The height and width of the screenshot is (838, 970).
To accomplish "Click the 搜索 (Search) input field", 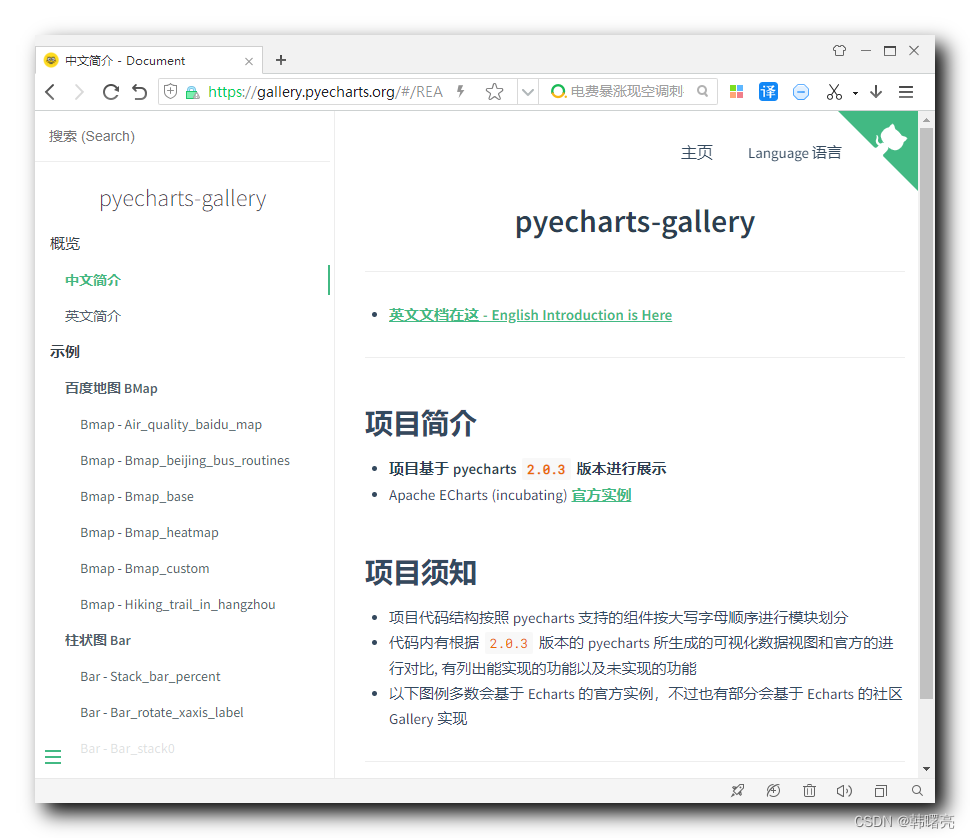I will point(182,136).
